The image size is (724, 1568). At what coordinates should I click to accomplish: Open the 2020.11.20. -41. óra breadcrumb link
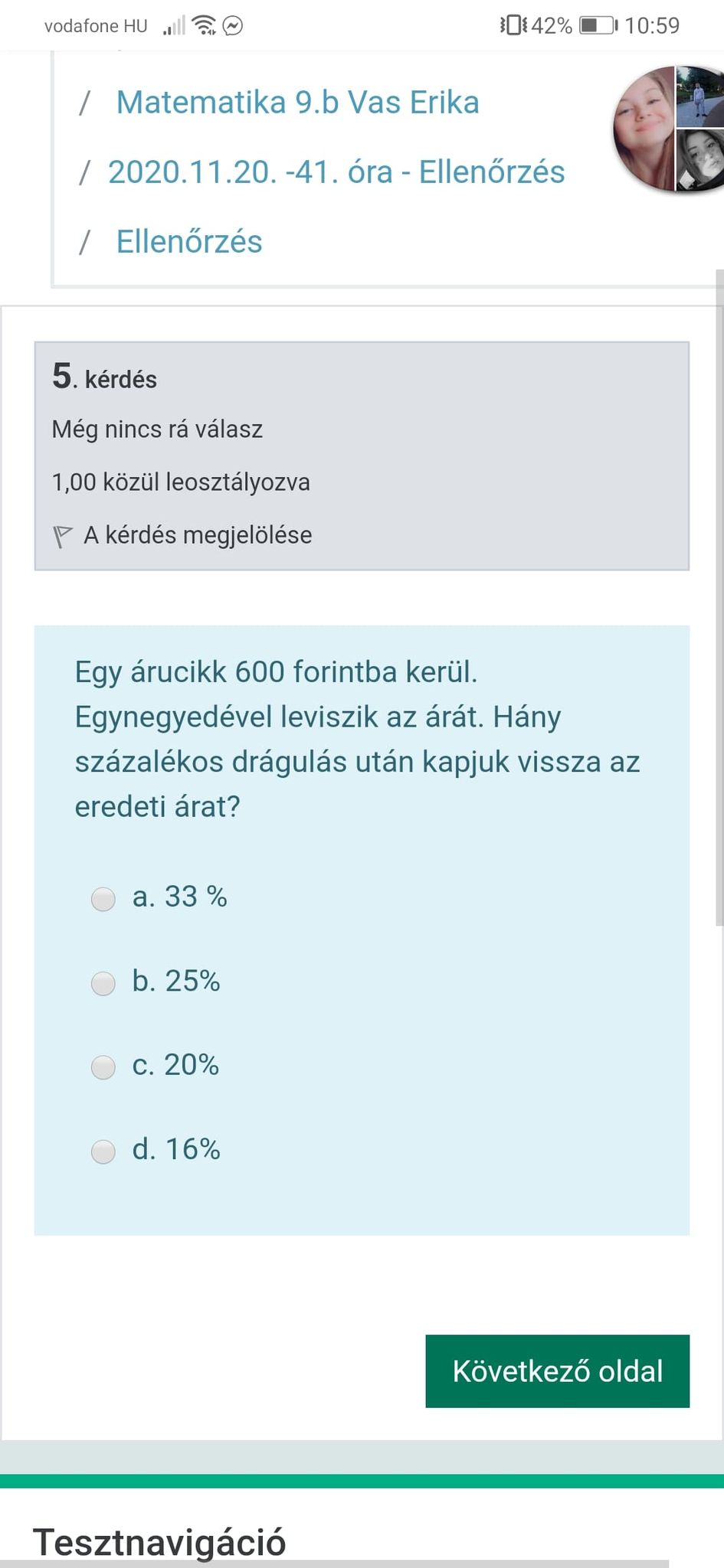[336, 172]
